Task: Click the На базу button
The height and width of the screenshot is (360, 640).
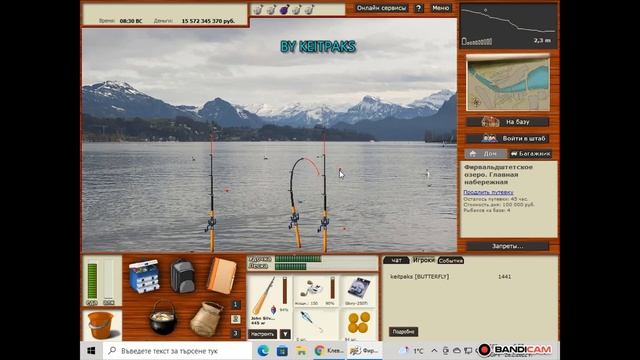Action: click(x=508, y=122)
